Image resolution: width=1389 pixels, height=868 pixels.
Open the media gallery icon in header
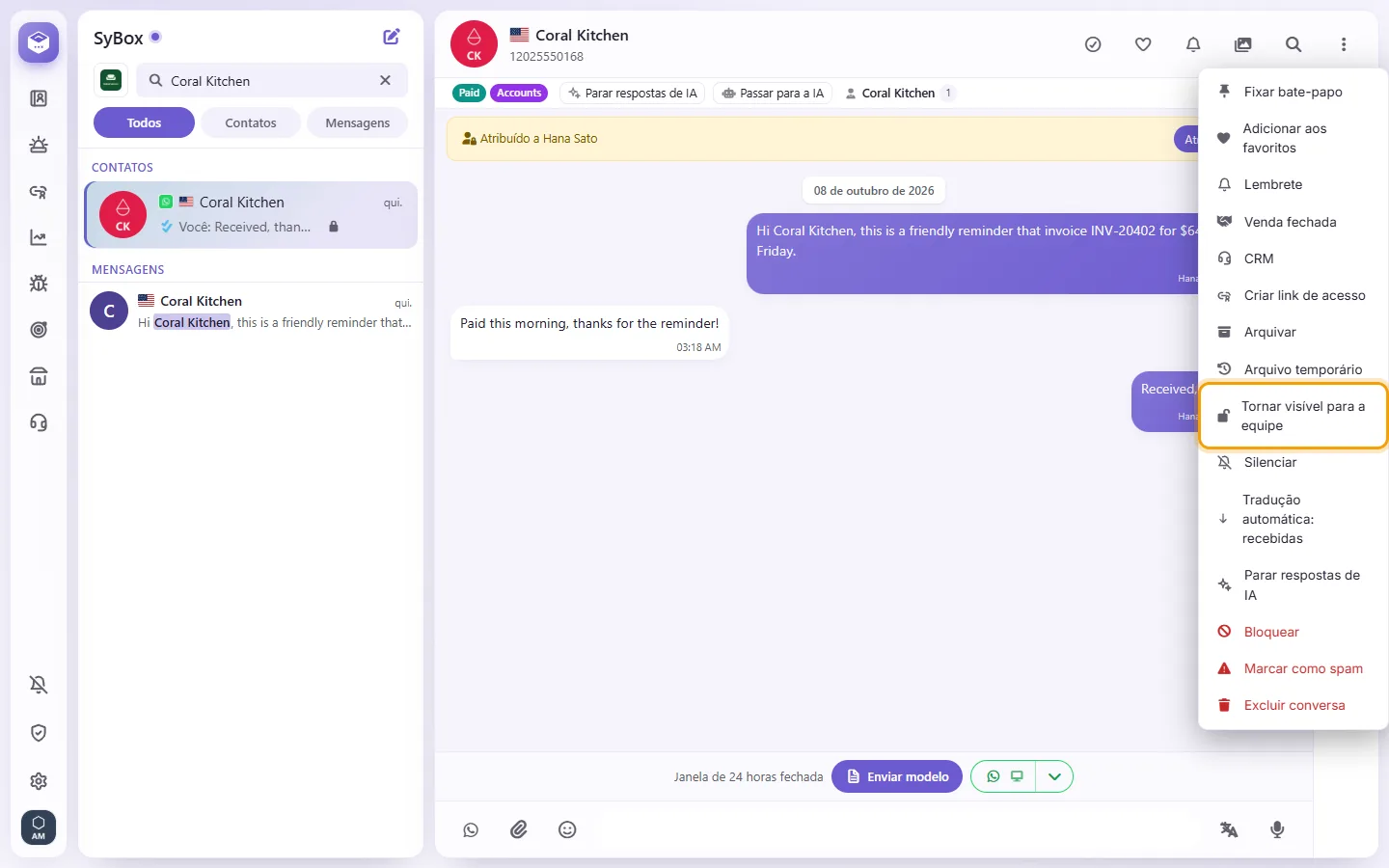point(1243,44)
